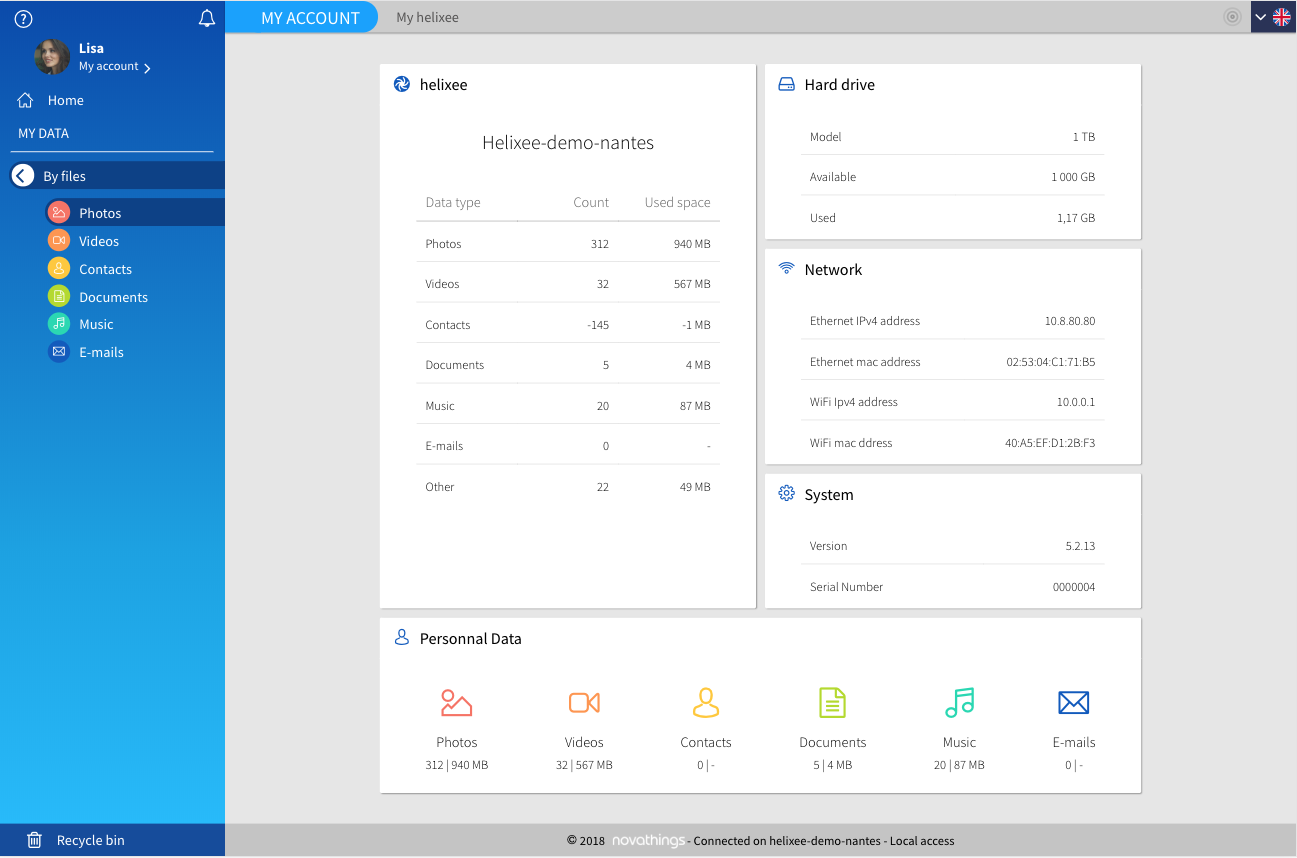
Task: Open My account link under Lisa
Action: [x=109, y=67]
